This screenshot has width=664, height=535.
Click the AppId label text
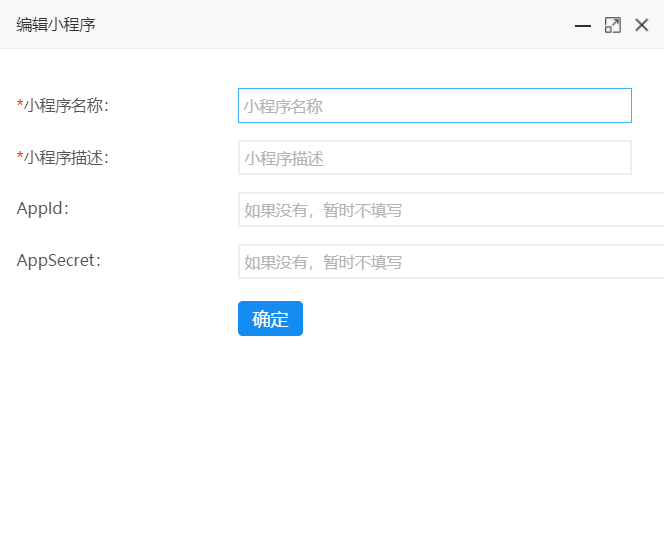point(43,209)
